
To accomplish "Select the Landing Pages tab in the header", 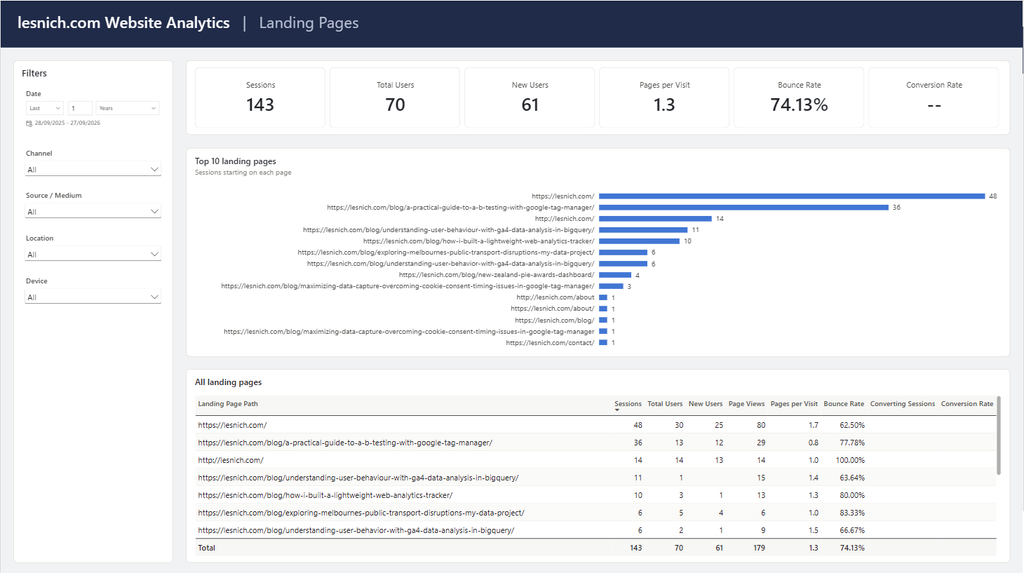I will 309,23.
